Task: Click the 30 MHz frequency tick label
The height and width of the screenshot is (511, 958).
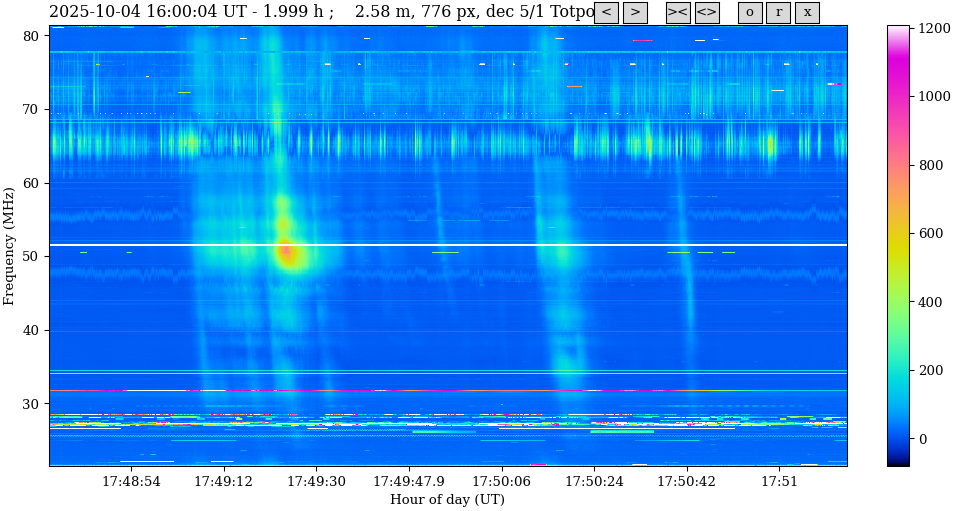Action: point(30,404)
